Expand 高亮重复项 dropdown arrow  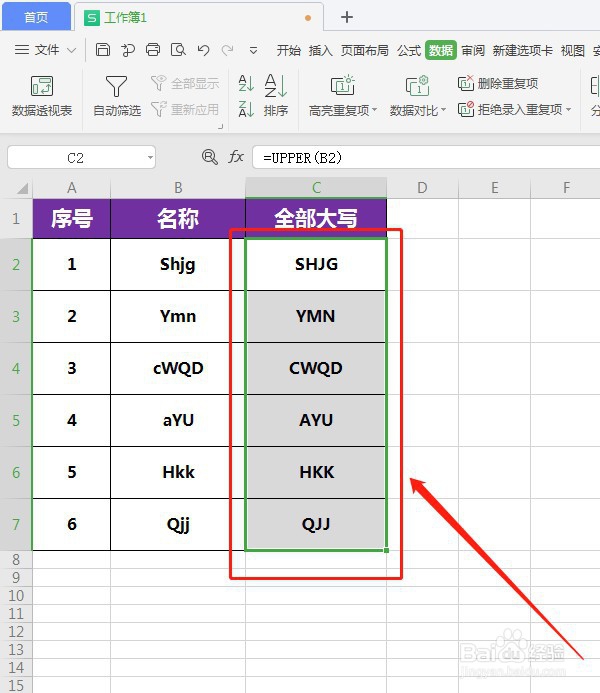click(375, 109)
